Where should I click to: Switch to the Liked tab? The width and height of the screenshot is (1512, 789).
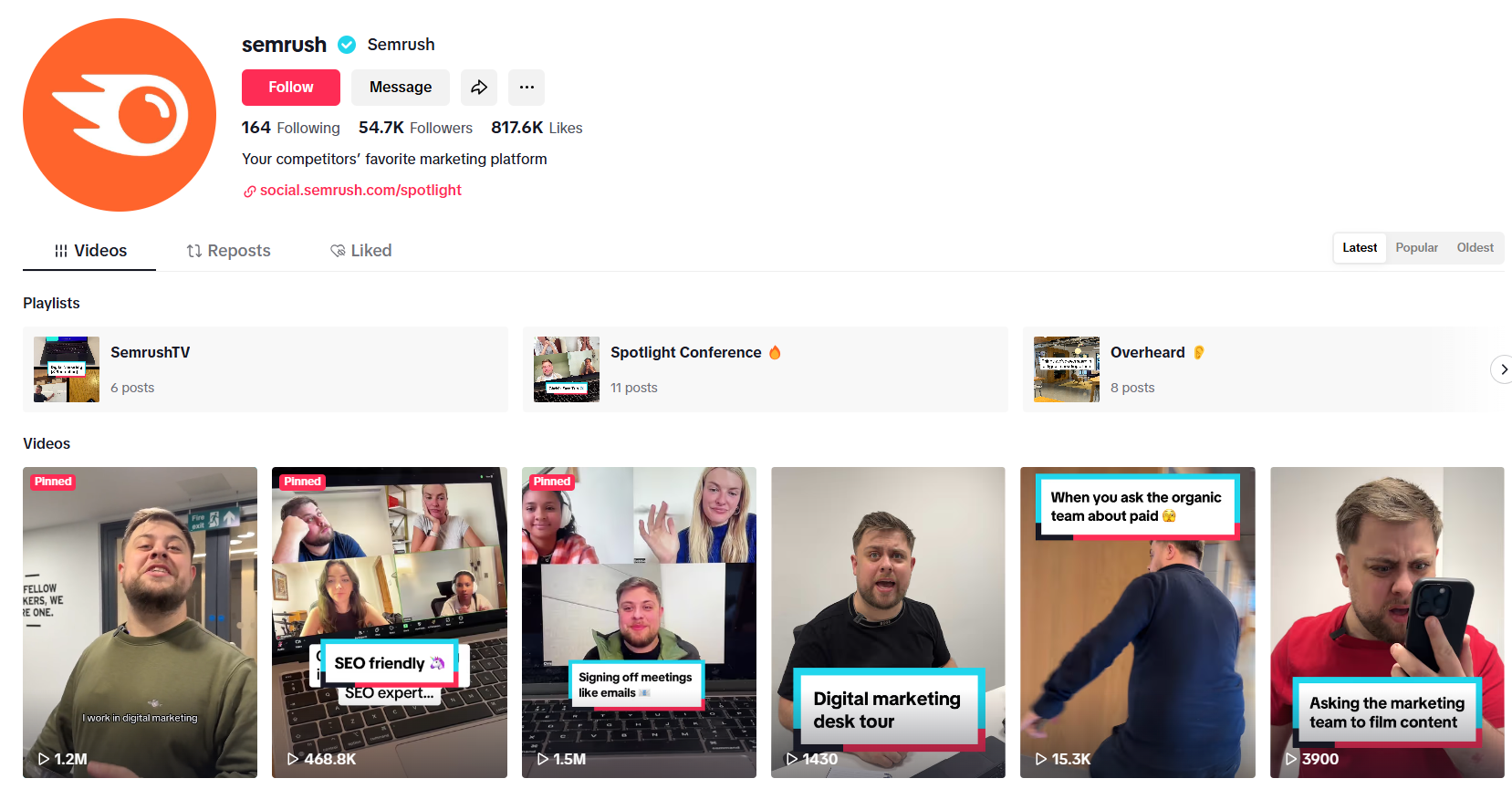361,251
